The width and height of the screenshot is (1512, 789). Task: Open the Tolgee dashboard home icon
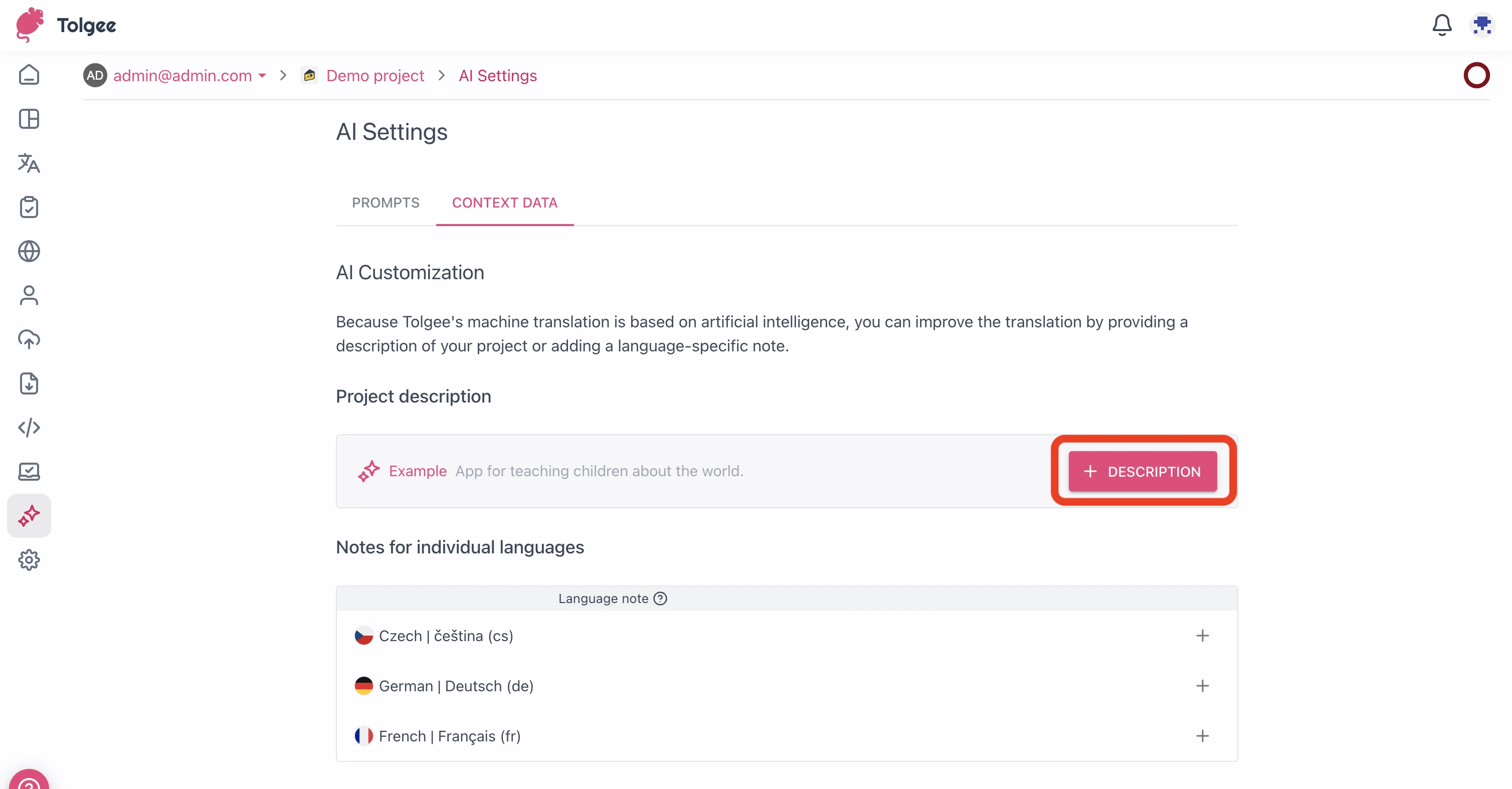29,75
